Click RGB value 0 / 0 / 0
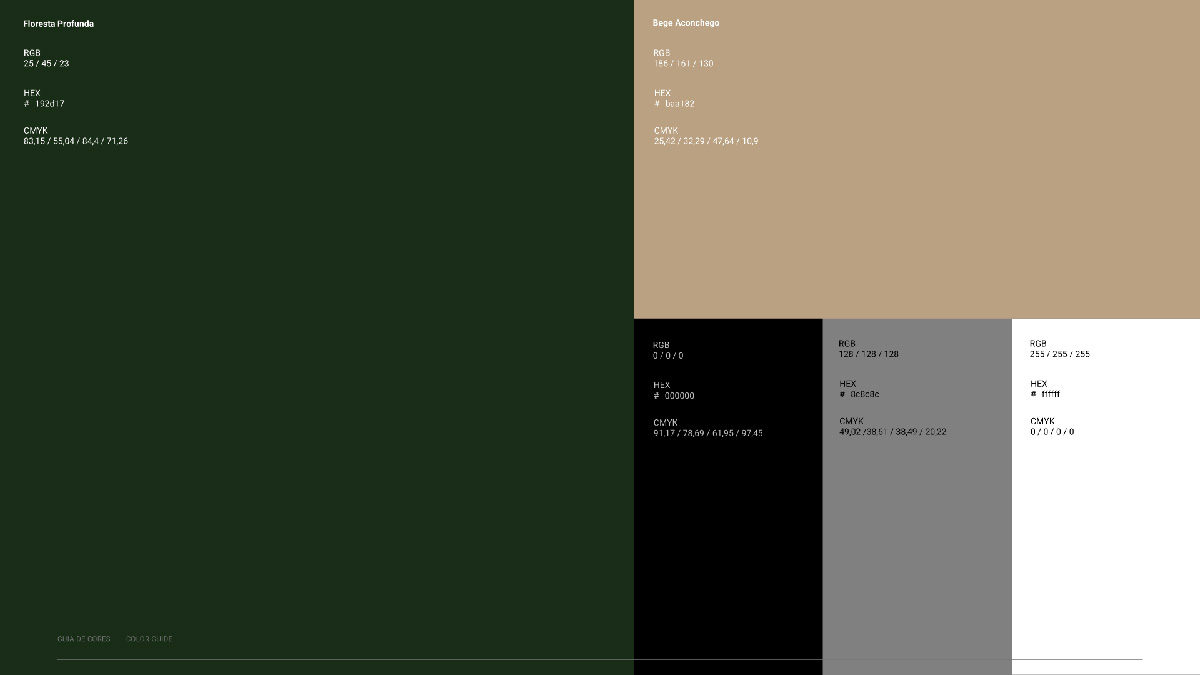 (669, 356)
